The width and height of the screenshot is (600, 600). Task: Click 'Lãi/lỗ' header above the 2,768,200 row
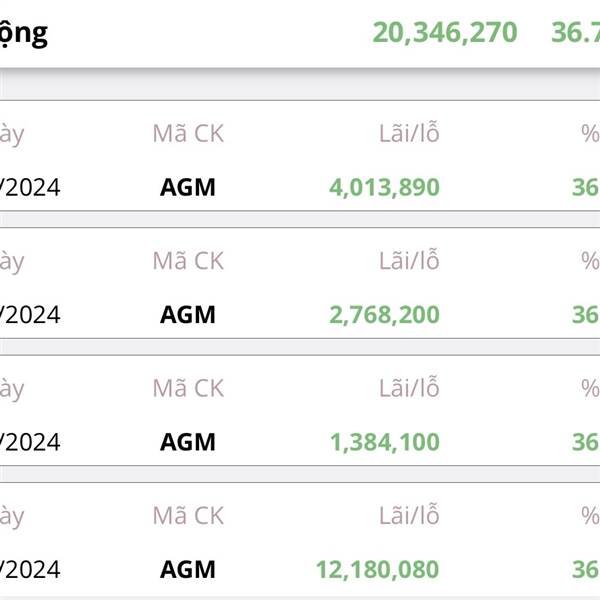coord(409,260)
